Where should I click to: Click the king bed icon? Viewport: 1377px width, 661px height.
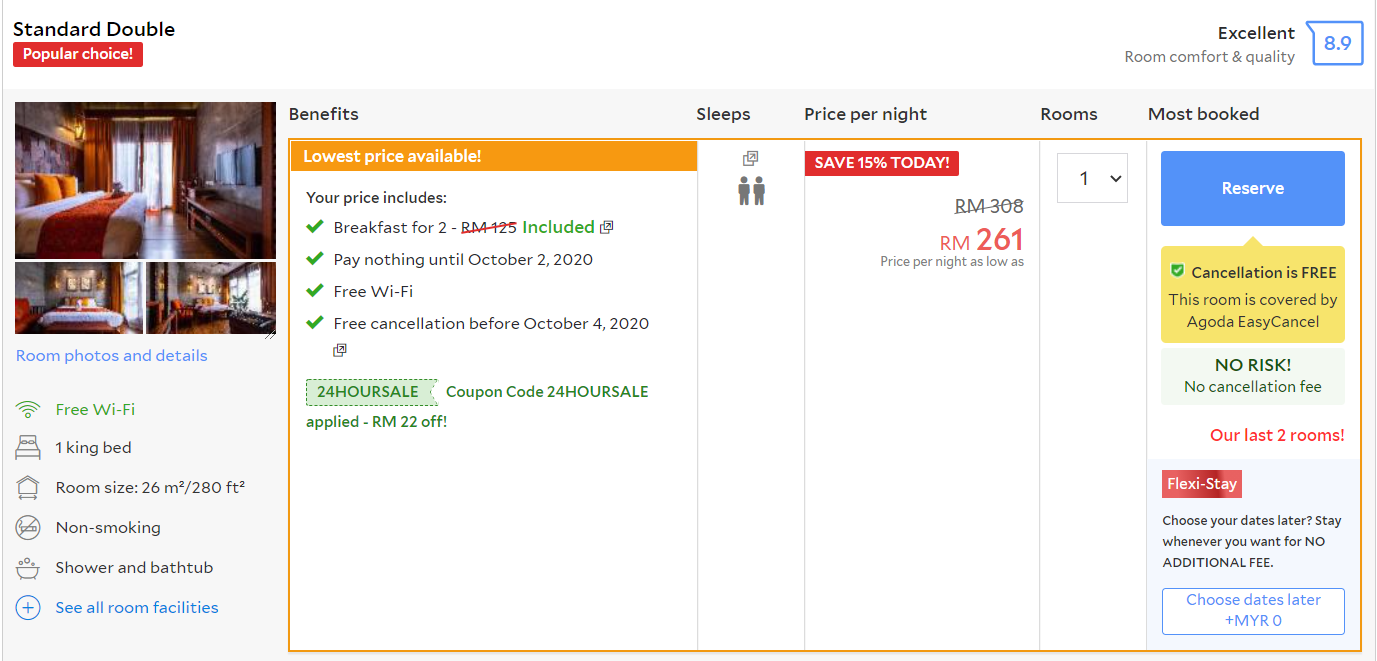tap(28, 447)
